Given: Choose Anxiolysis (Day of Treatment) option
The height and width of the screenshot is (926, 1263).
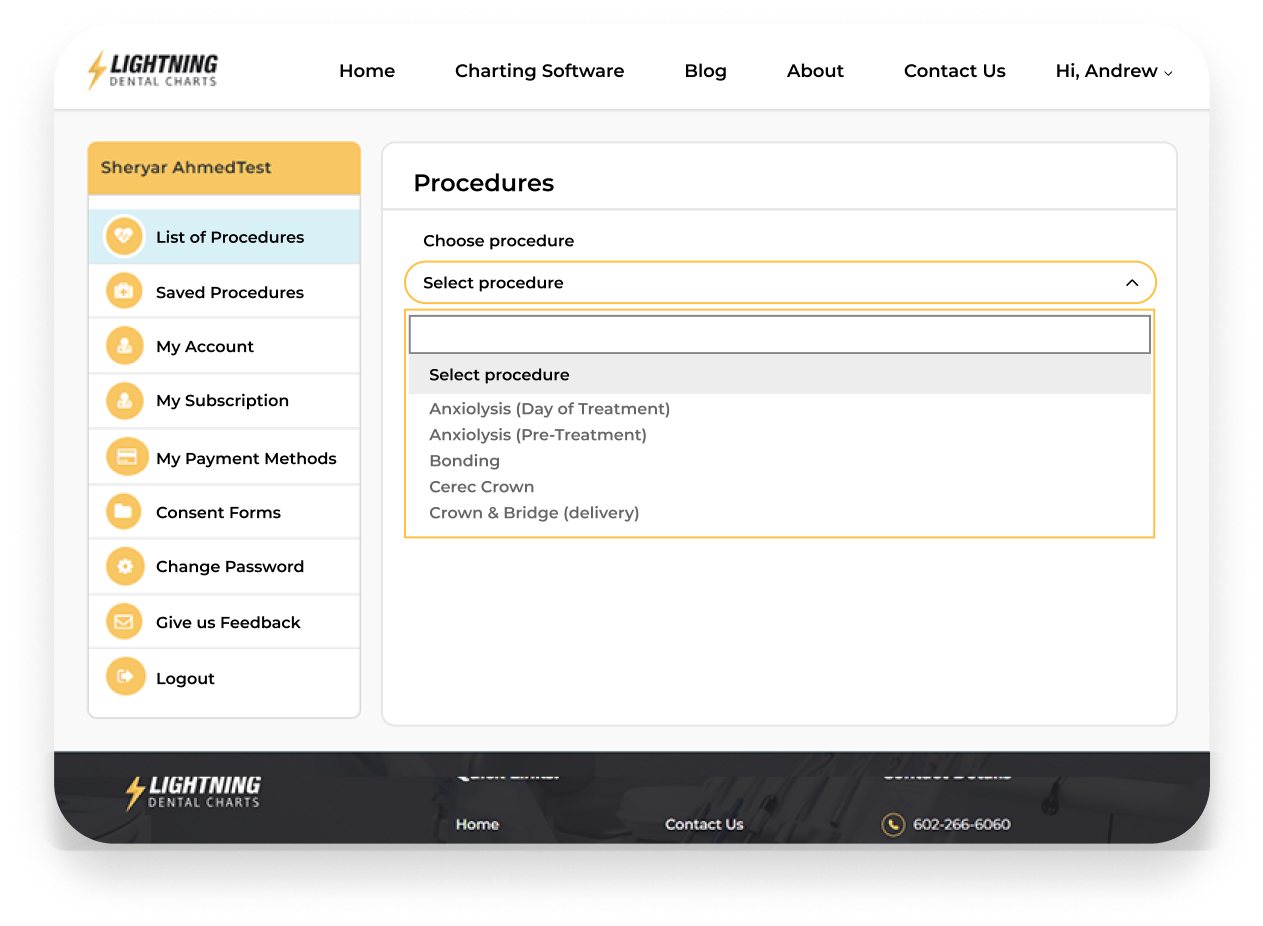Looking at the screenshot, I should pyautogui.click(x=549, y=409).
